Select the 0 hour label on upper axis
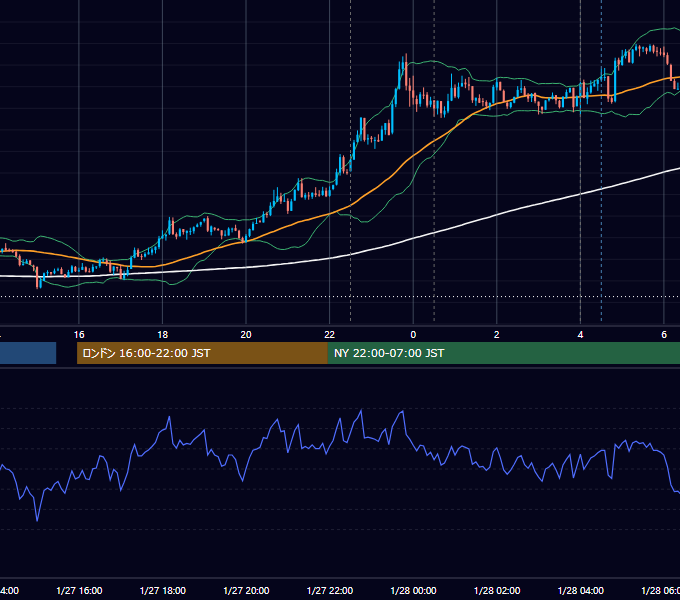 point(413,335)
